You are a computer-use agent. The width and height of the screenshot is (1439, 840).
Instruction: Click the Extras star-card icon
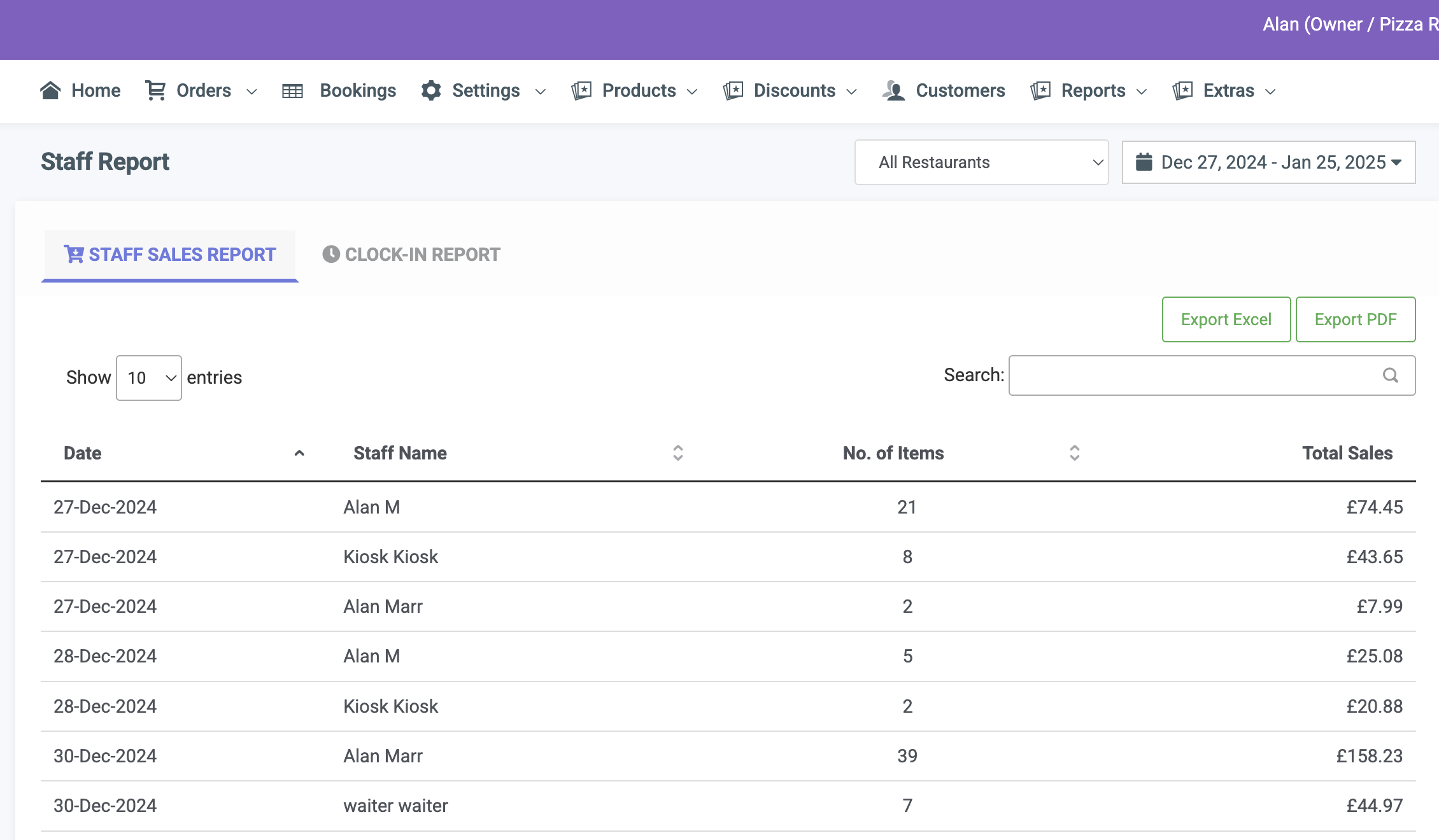tap(1182, 90)
